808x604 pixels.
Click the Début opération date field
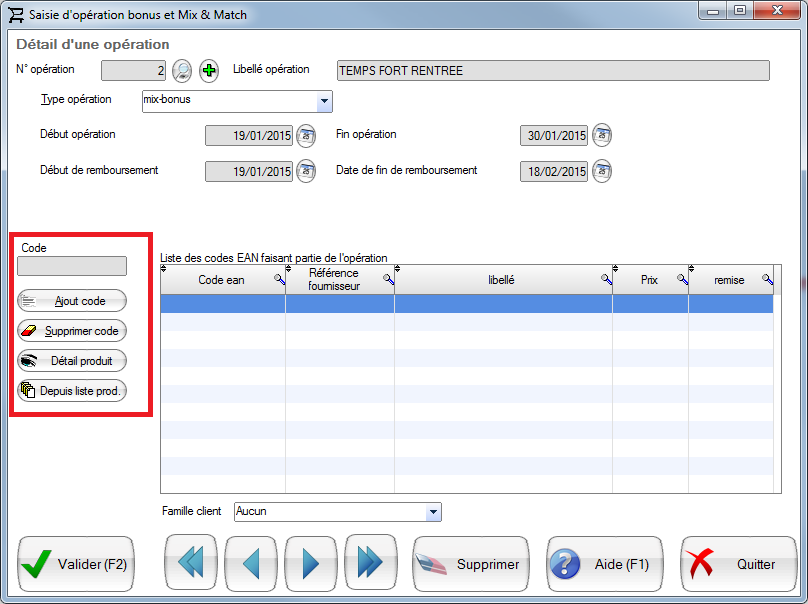(x=249, y=136)
